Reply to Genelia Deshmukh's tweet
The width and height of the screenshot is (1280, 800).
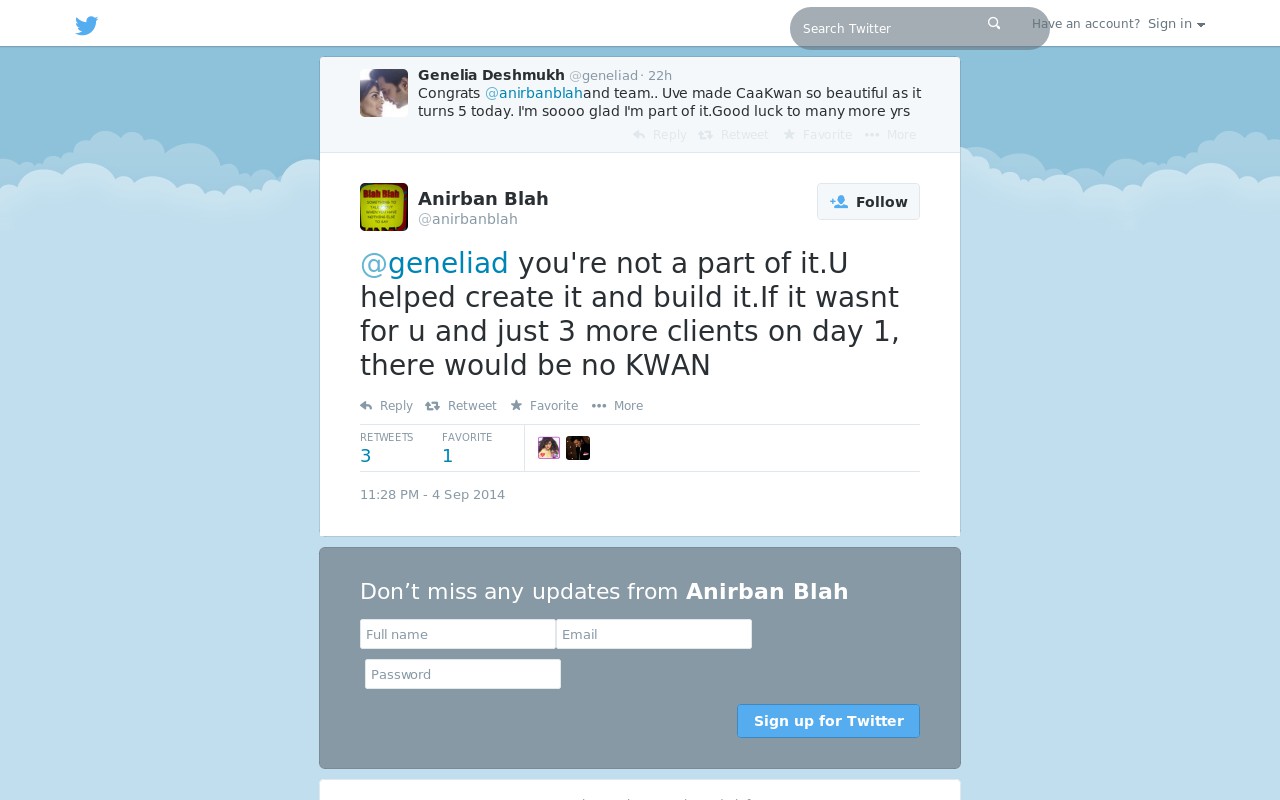tap(660, 135)
